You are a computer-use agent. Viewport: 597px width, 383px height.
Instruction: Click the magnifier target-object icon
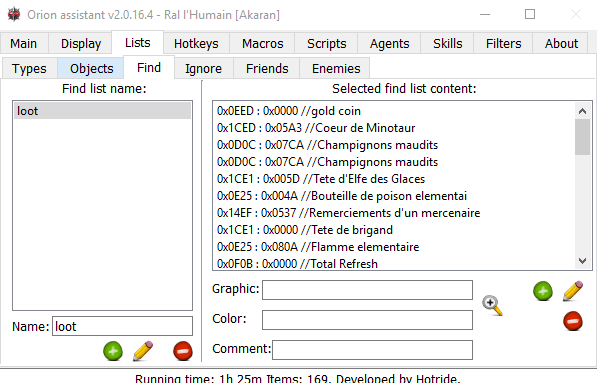click(492, 305)
